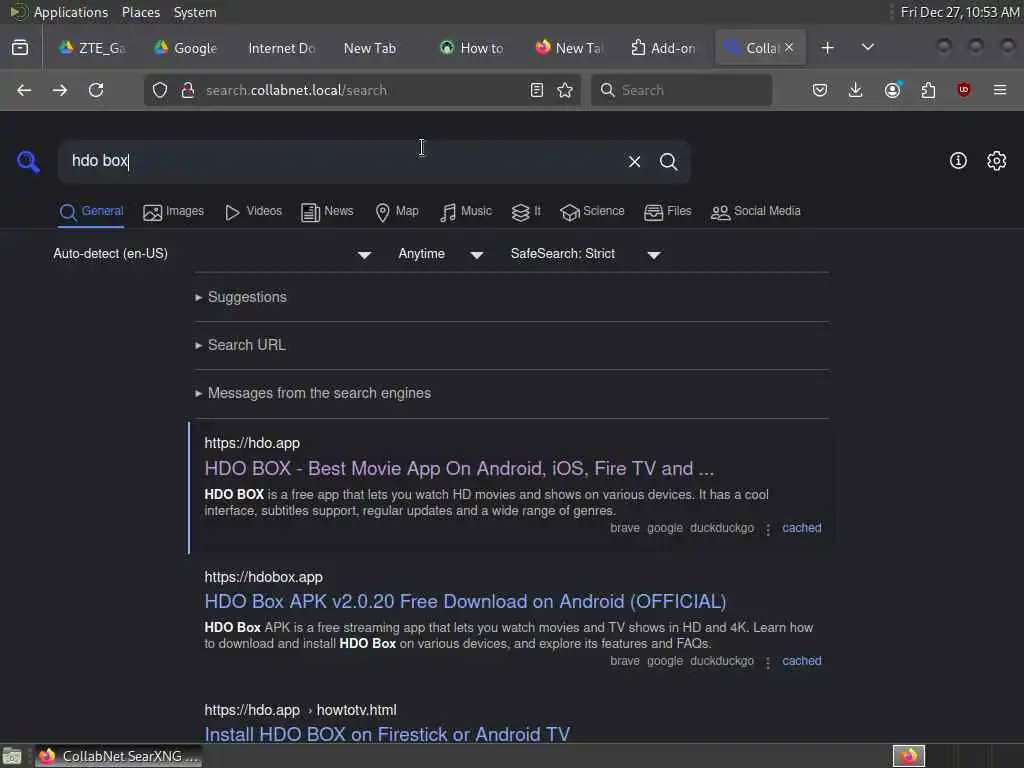Click the clock Fri Dec 27 10:53 AM

(x=960, y=12)
